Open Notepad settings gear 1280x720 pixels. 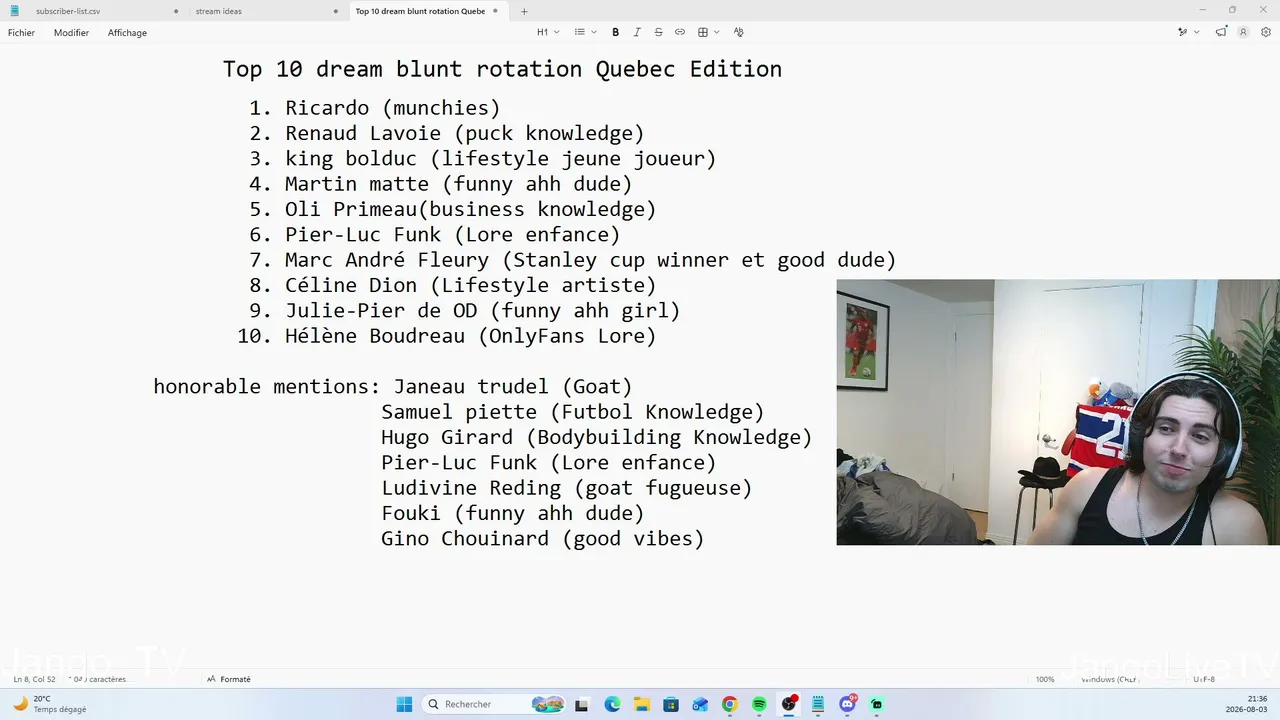[x=1266, y=32]
